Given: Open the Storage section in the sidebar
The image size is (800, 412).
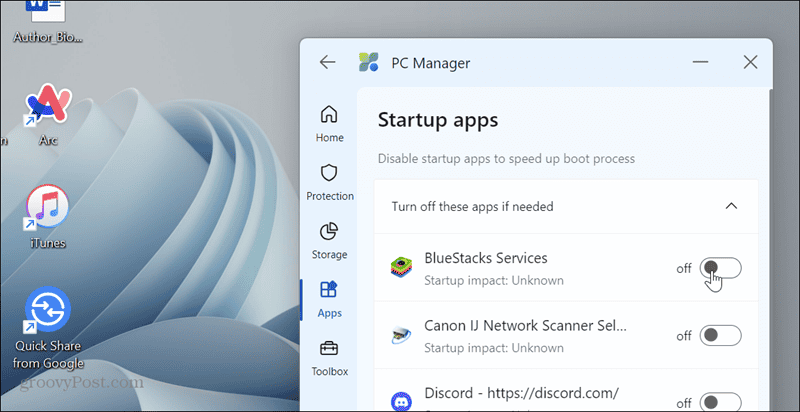Looking at the screenshot, I should 330,241.
